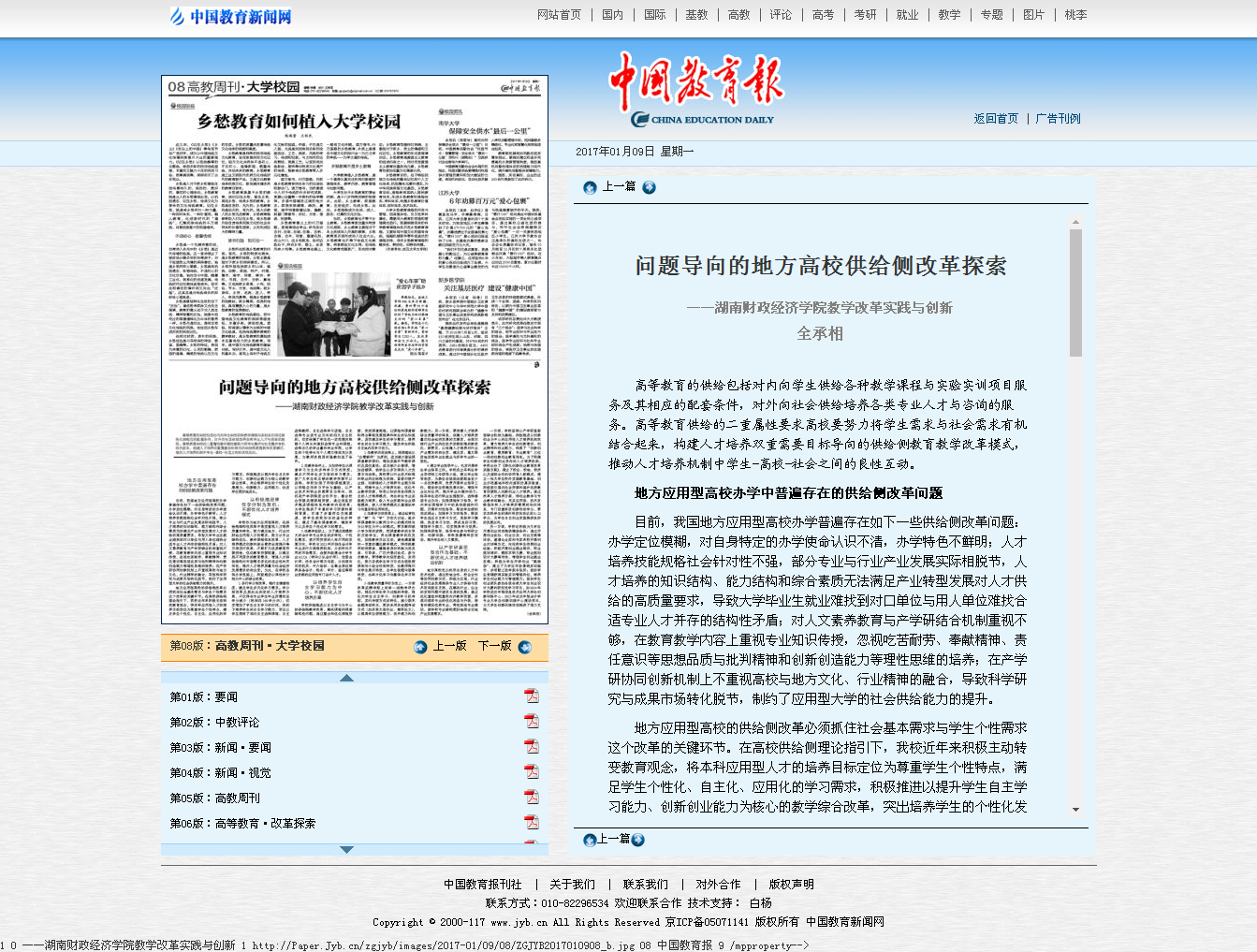
Task: Download PDF of 第03版 新闻·要闻
Action: [x=531, y=747]
